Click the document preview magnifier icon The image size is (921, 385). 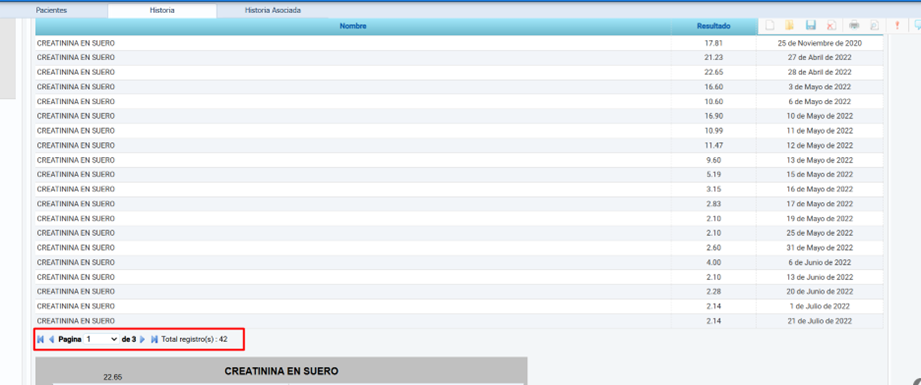[874, 25]
